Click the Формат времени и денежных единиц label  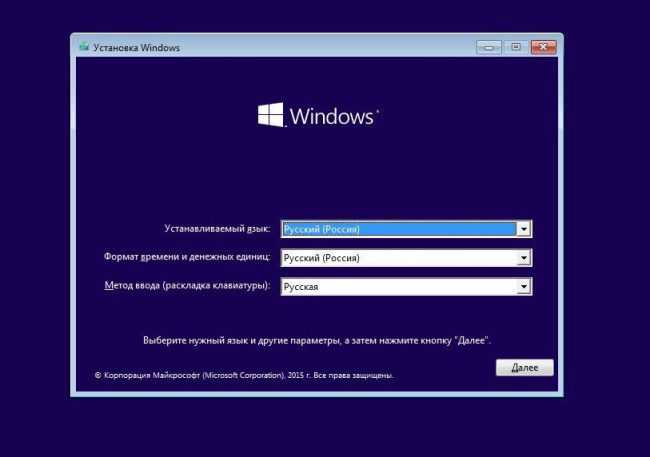tap(187, 257)
